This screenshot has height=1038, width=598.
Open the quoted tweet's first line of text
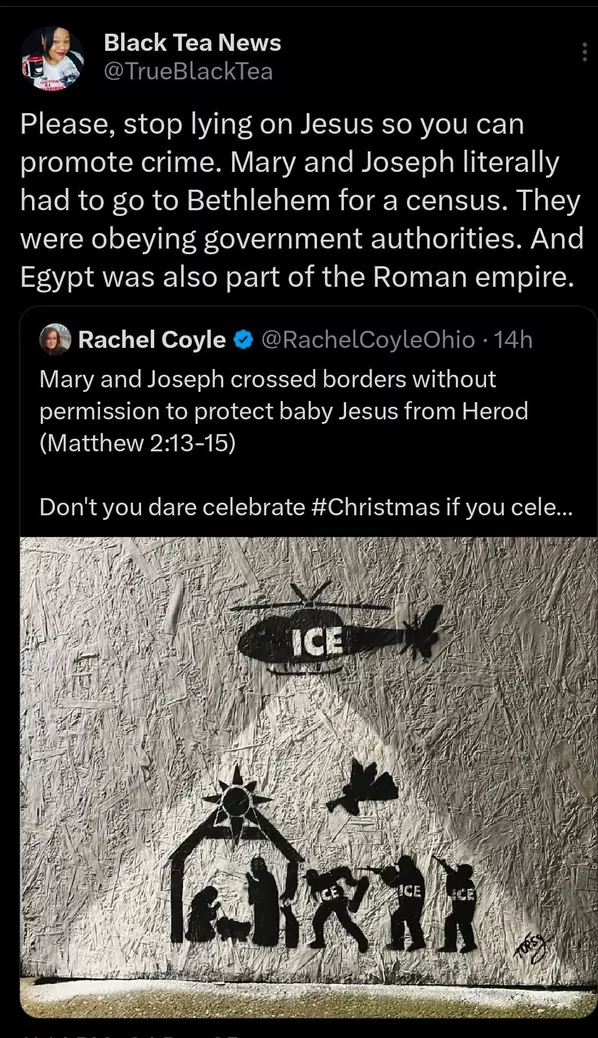click(x=268, y=379)
